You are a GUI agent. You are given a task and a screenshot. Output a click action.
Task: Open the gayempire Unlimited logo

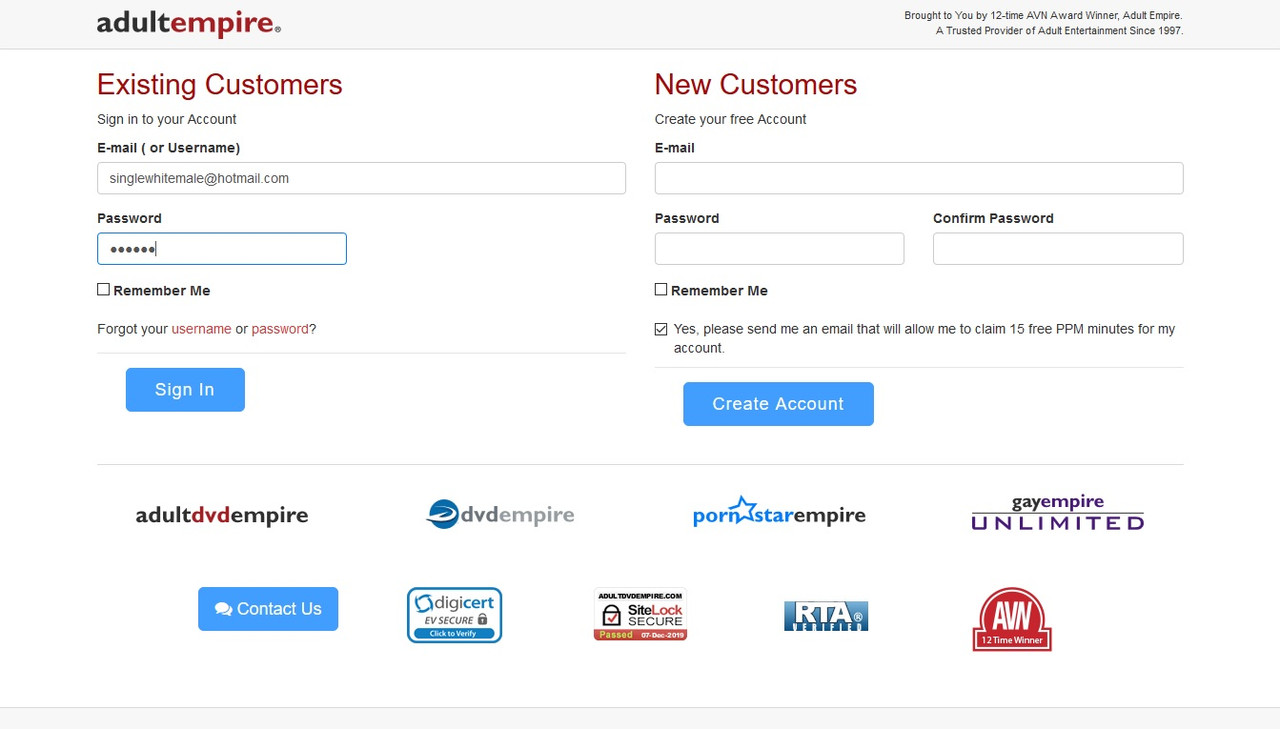click(x=1058, y=512)
